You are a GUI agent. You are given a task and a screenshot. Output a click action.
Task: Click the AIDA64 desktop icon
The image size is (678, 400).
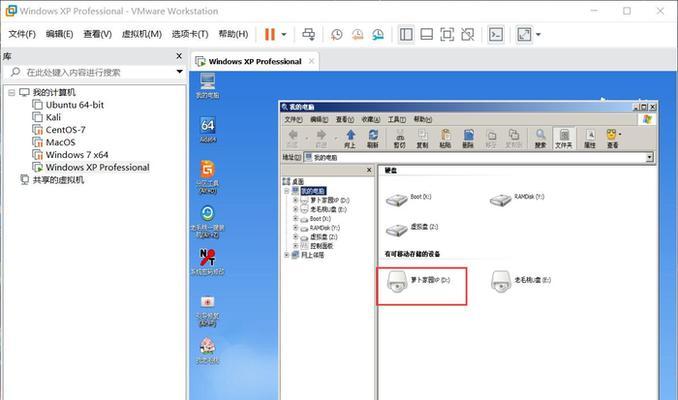208,130
